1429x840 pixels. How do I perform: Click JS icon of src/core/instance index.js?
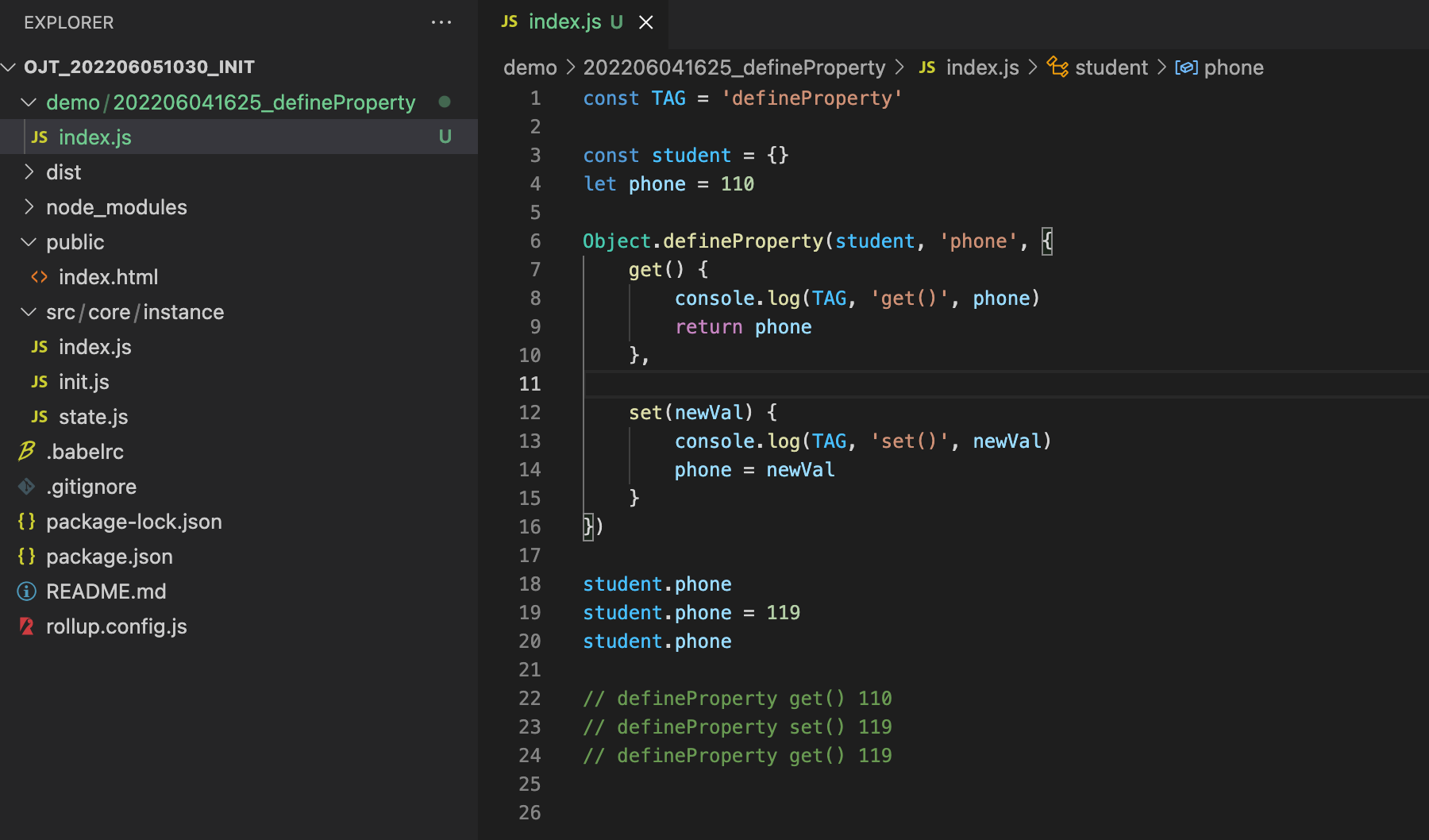point(40,347)
